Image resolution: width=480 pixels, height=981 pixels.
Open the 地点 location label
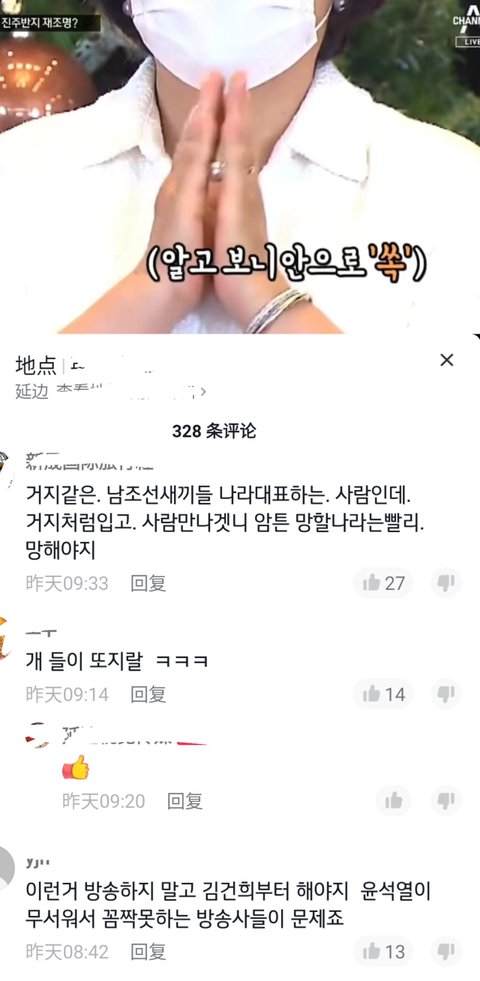click(36, 365)
